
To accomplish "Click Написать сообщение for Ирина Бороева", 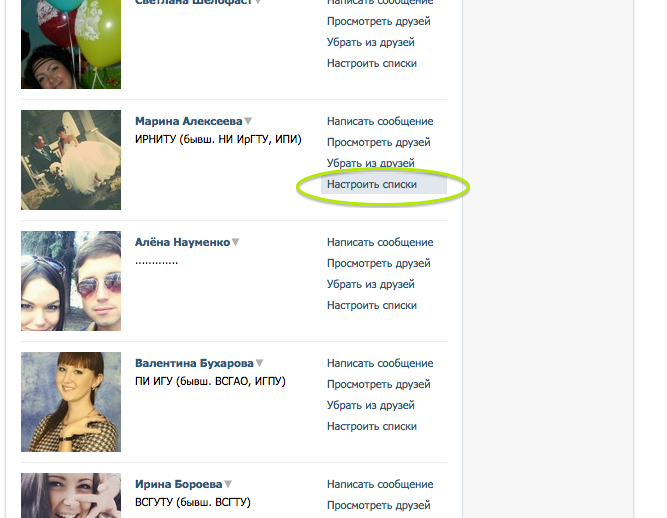I will 380,484.
